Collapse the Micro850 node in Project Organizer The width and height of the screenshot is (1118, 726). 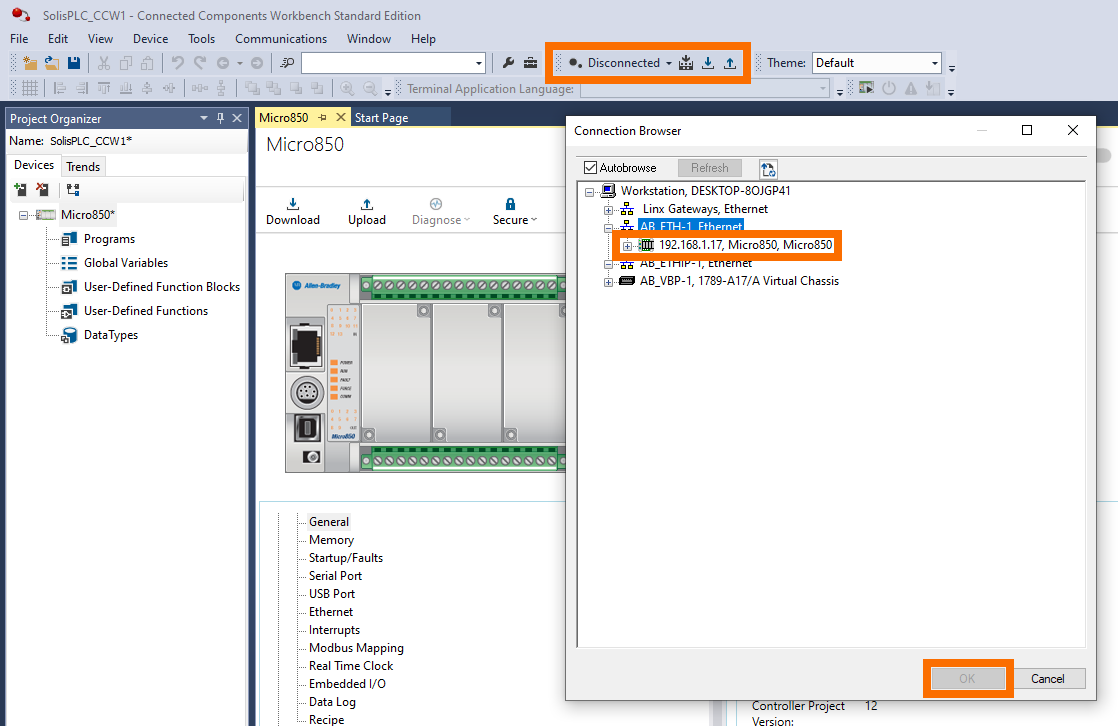pyautogui.click(x=24, y=215)
